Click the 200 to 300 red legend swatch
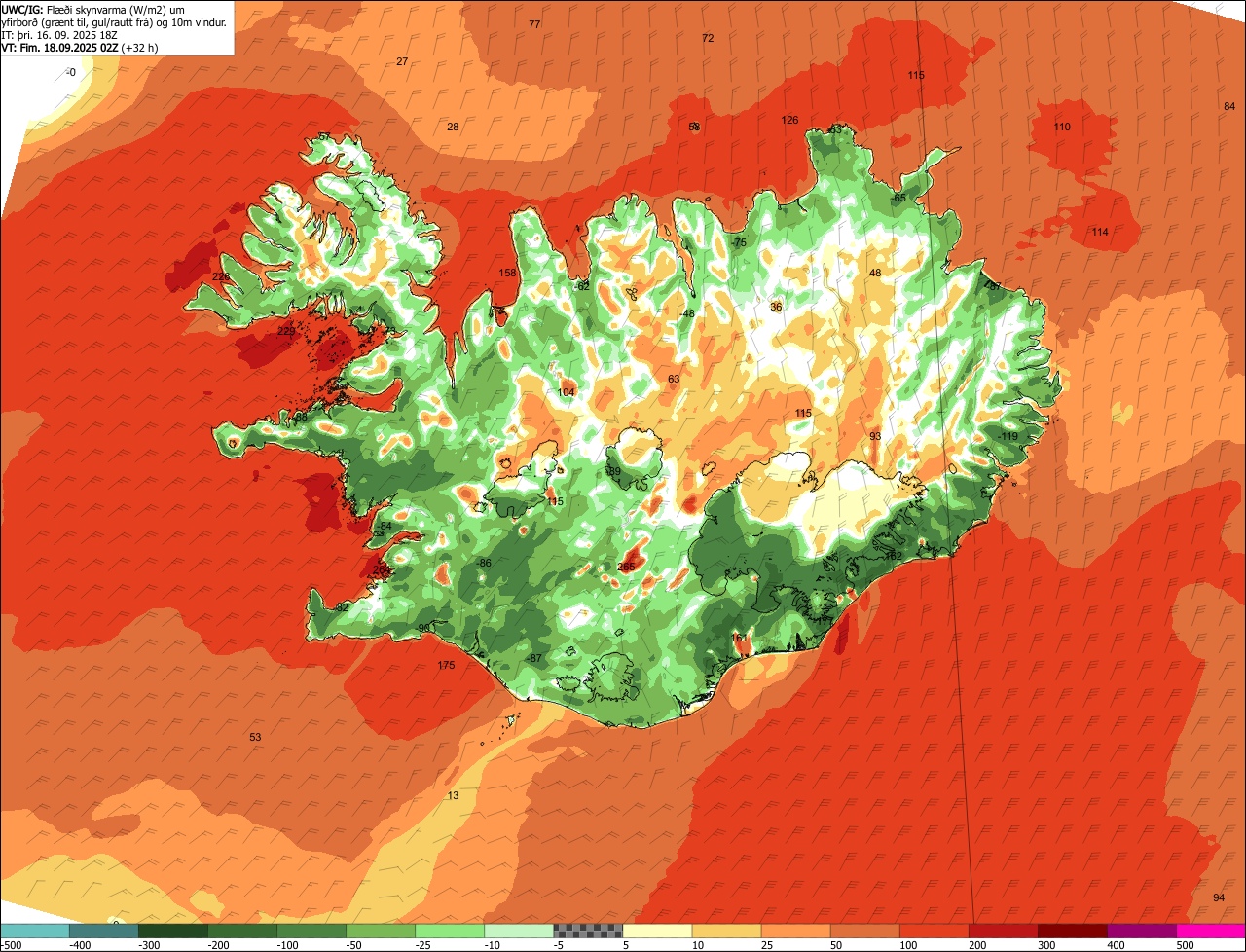This screenshot has width=1246, height=952. coord(1003,931)
